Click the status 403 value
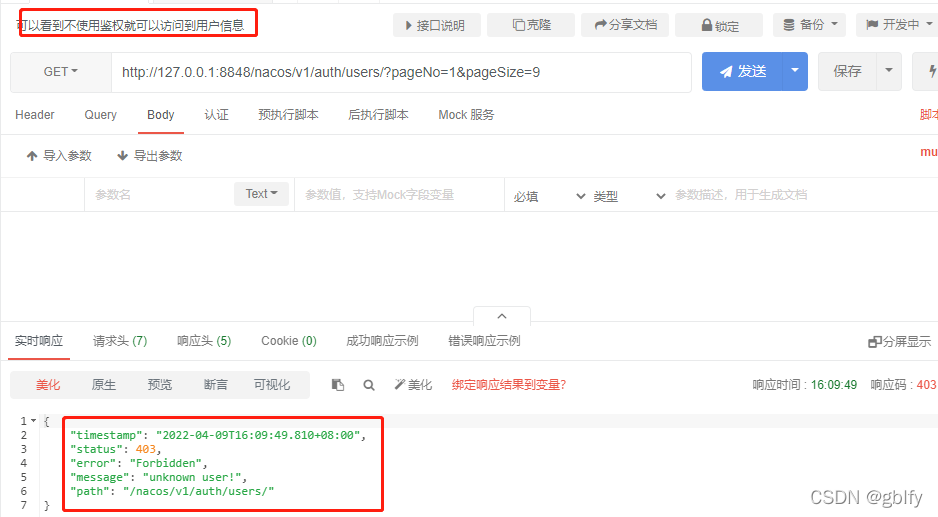This screenshot has width=938, height=517. click(145, 449)
